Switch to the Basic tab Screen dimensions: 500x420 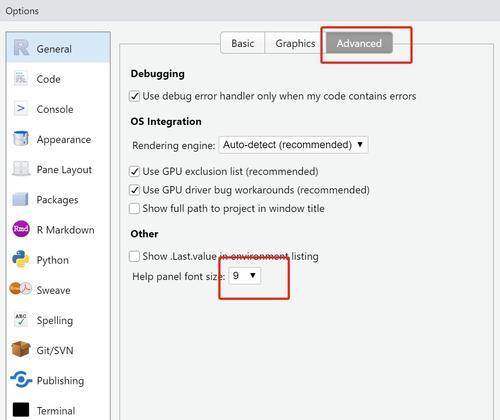[243, 43]
